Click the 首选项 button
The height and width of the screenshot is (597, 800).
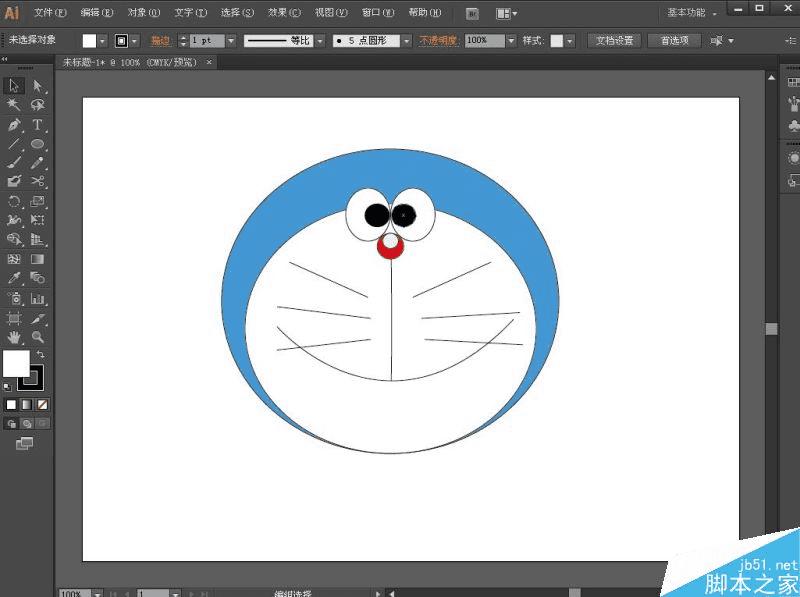tap(674, 41)
